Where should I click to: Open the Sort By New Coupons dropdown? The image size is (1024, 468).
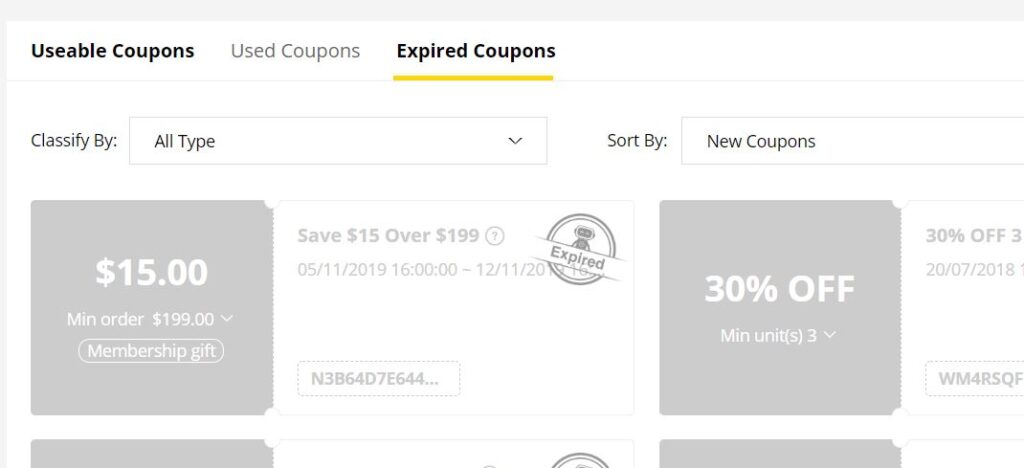[850, 141]
